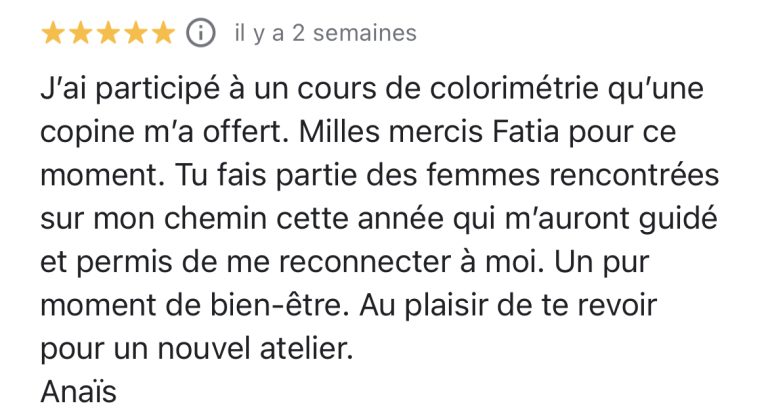Click the word 'atelier.' in last sentence

[x=306, y=348]
